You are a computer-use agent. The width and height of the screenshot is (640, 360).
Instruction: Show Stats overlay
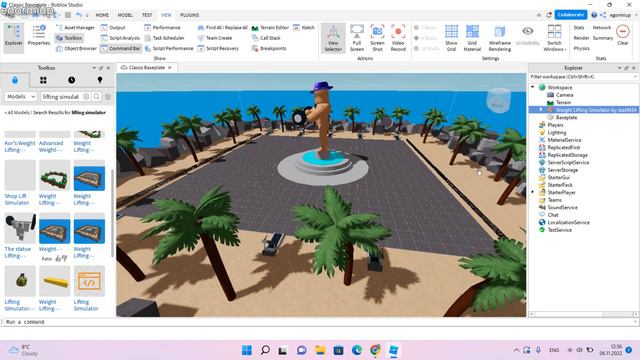pos(579,27)
